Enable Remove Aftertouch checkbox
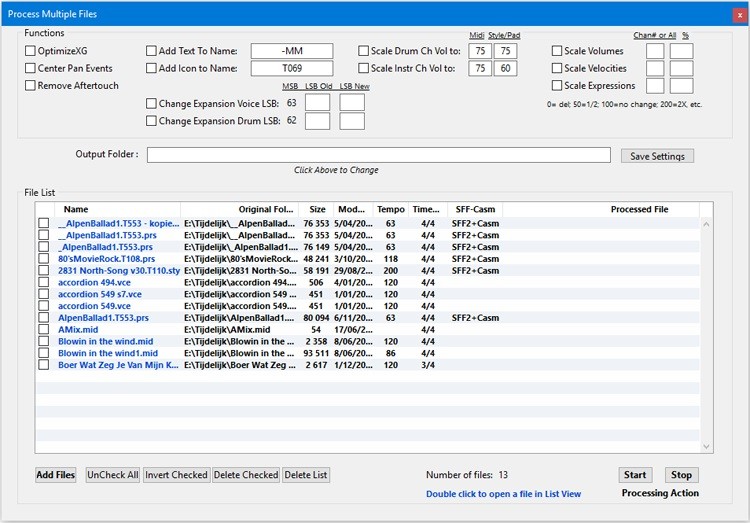This screenshot has width=750, height=523. click(30, 85)
